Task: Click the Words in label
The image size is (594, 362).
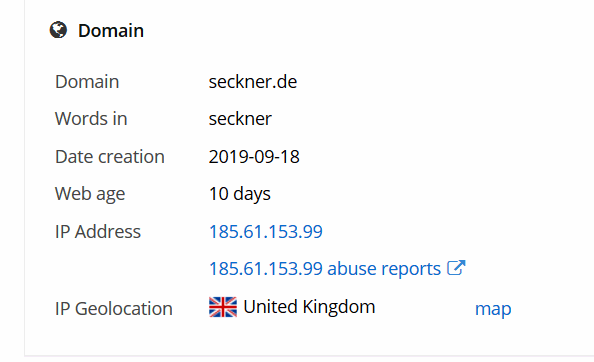Action: 91,119
